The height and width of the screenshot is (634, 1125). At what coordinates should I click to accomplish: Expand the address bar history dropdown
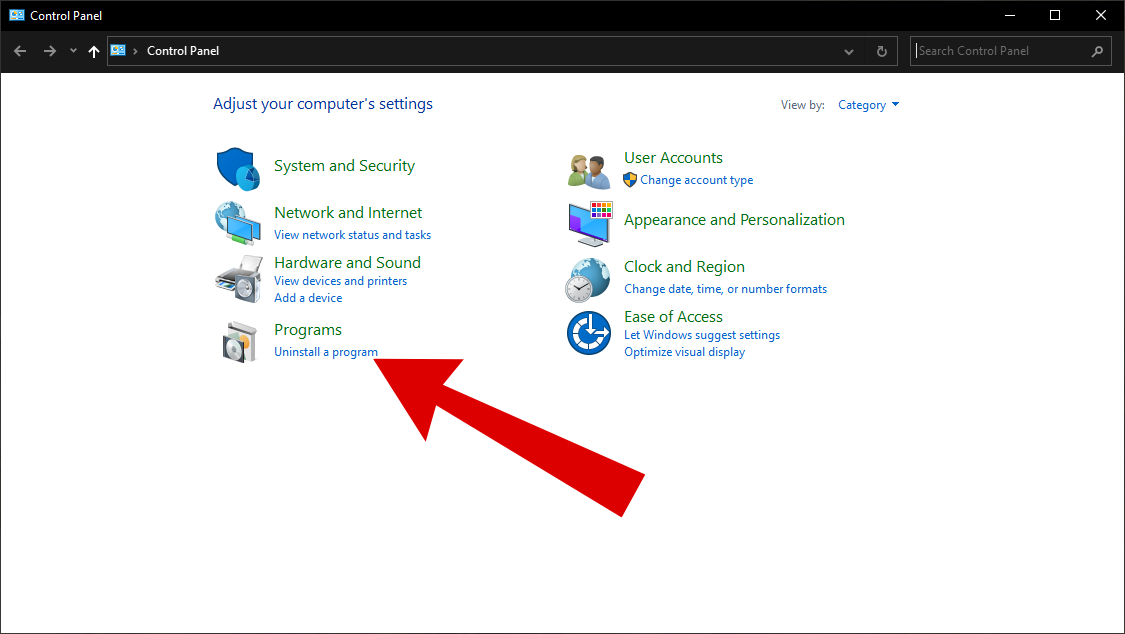[x=849, y=52]
